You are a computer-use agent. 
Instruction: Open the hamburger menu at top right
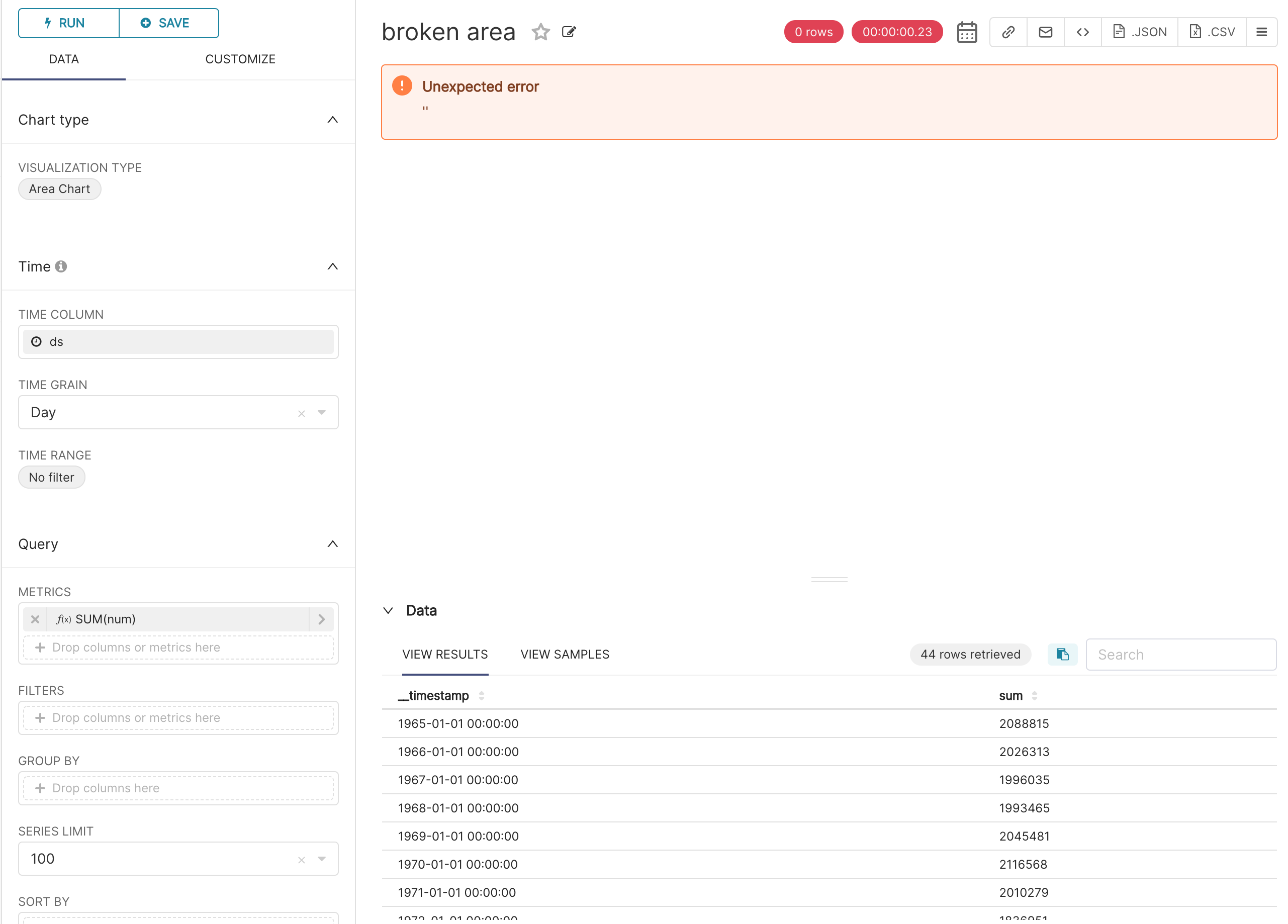pos(1261,32)
